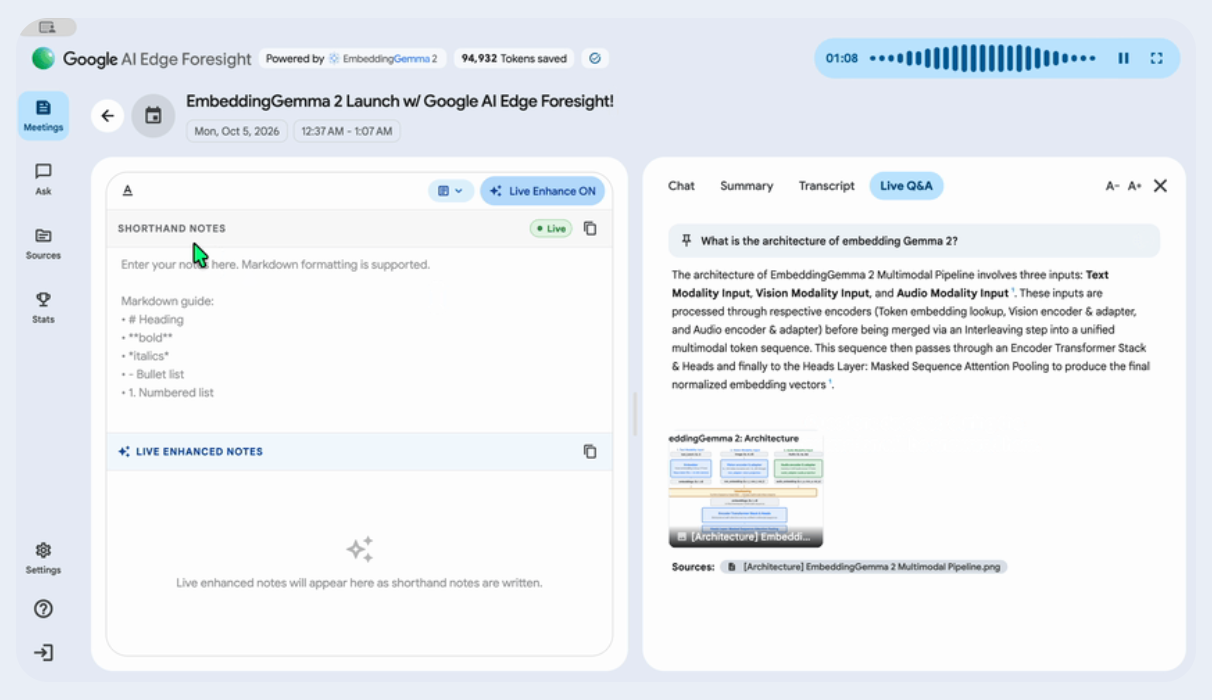Click the window tab icon above the logo
This screenshot has height=700, width=1212.
click(x=47, y=27)
